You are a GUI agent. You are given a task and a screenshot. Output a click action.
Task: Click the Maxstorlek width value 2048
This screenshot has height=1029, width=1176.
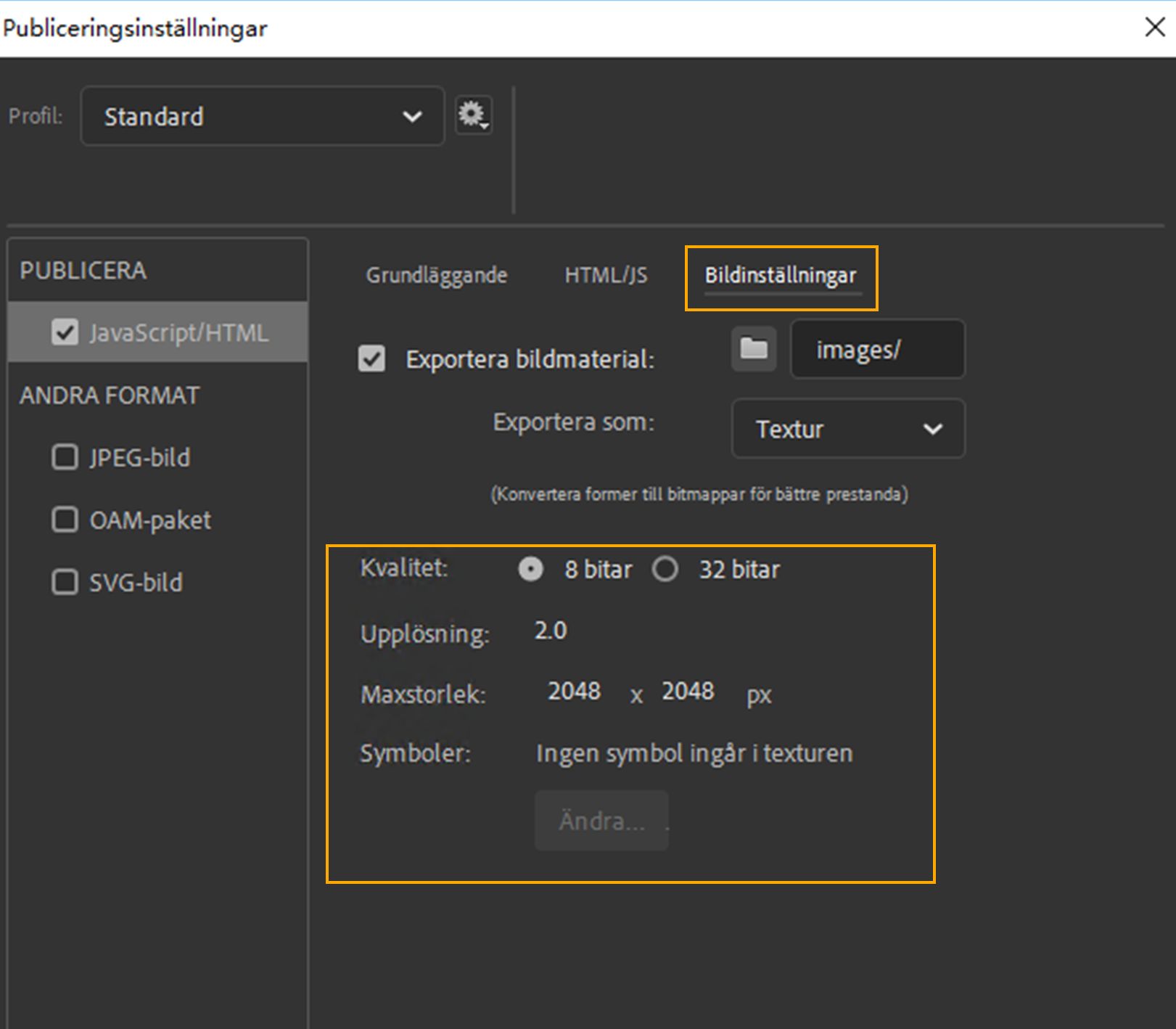point(574,691)
